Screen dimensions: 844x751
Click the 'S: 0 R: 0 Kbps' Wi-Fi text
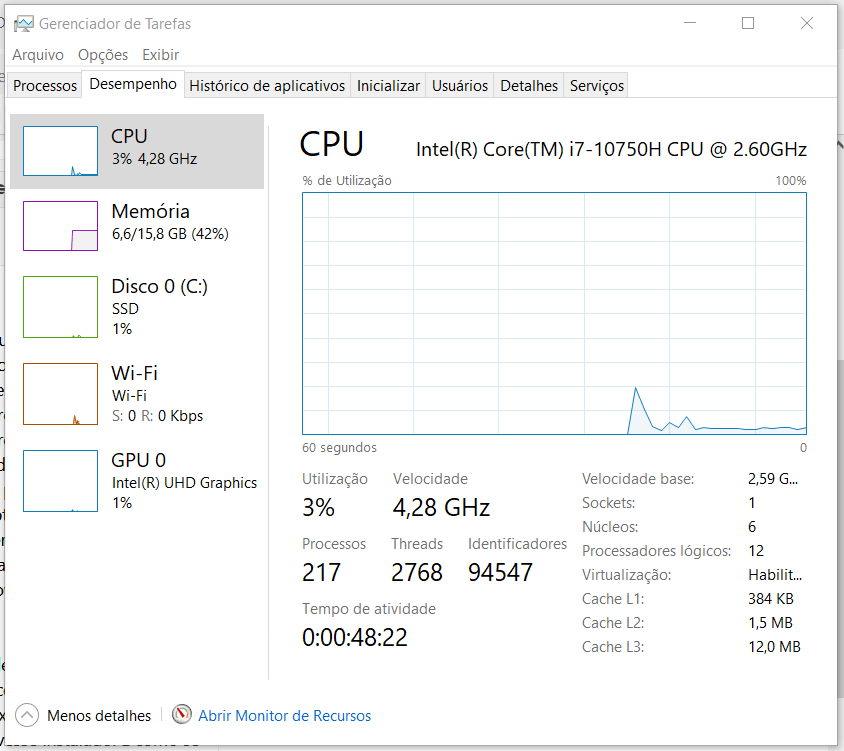157,416
